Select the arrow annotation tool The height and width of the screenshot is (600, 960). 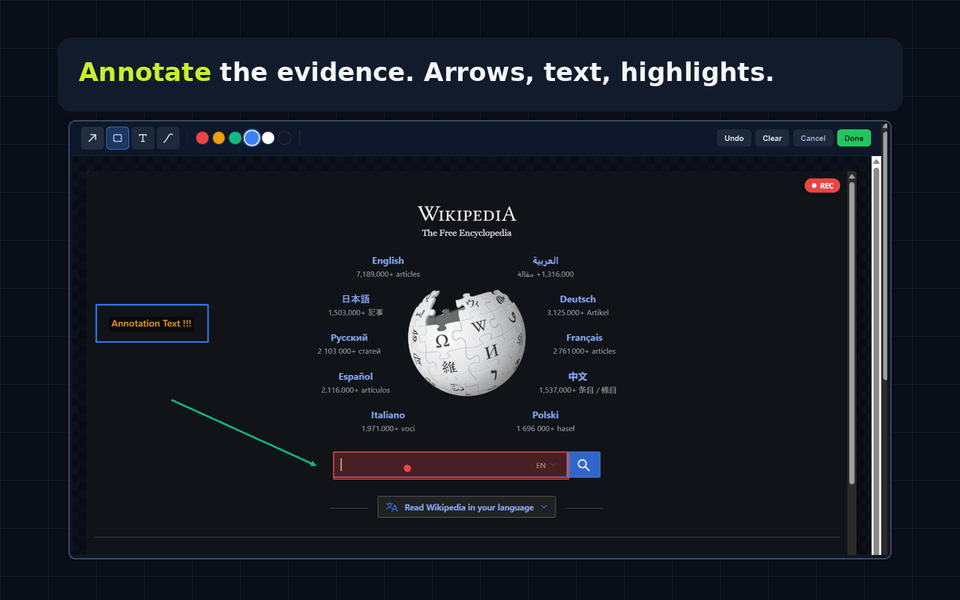[x=92, y=138]
